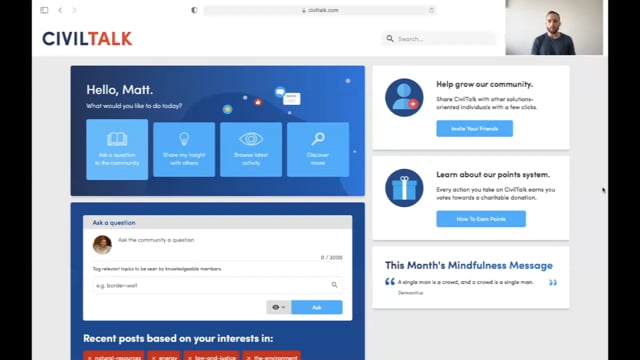Focus the Search field in the header
The image size is (640, 360).
click(x=439, y=39)
